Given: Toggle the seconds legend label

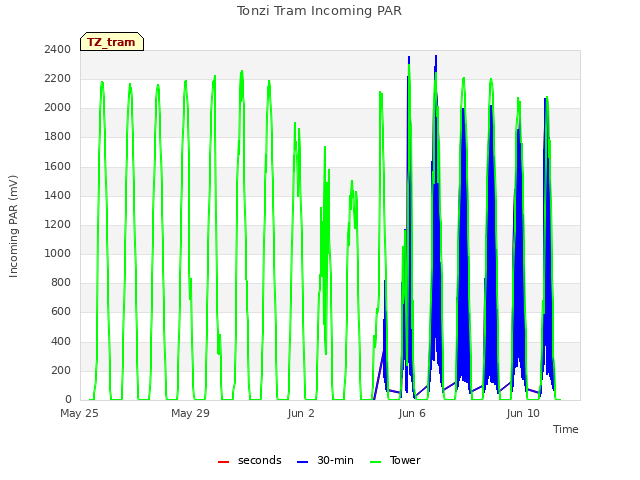Looking at the screenshot, I should 260,460.
